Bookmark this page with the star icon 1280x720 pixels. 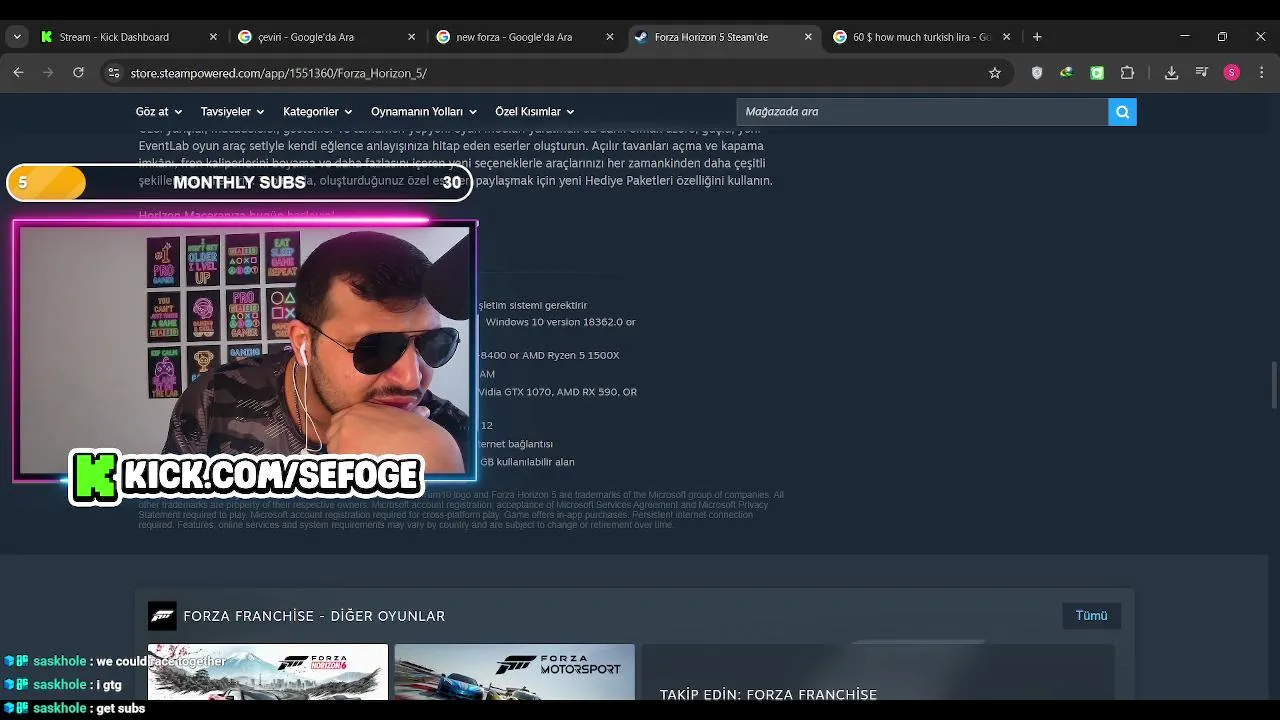[994, 72]
